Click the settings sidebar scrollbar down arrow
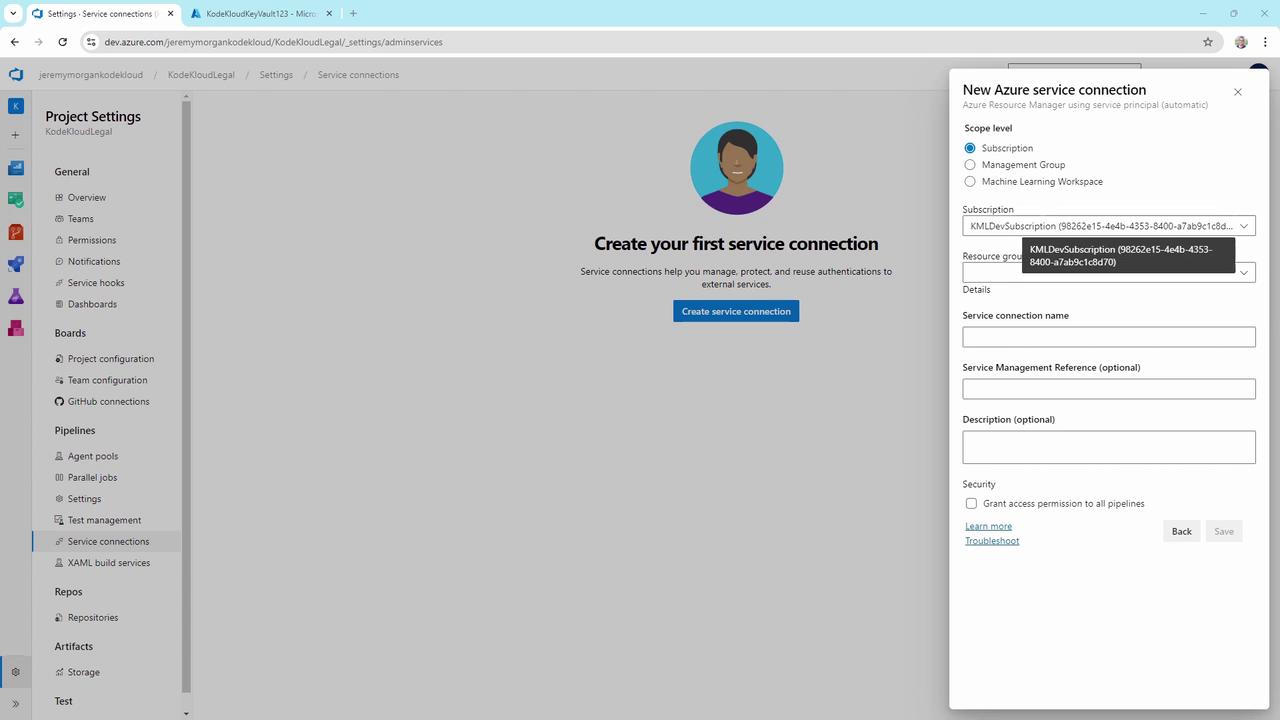Viewport: 1280px width, 720px height. click(186, 714)
